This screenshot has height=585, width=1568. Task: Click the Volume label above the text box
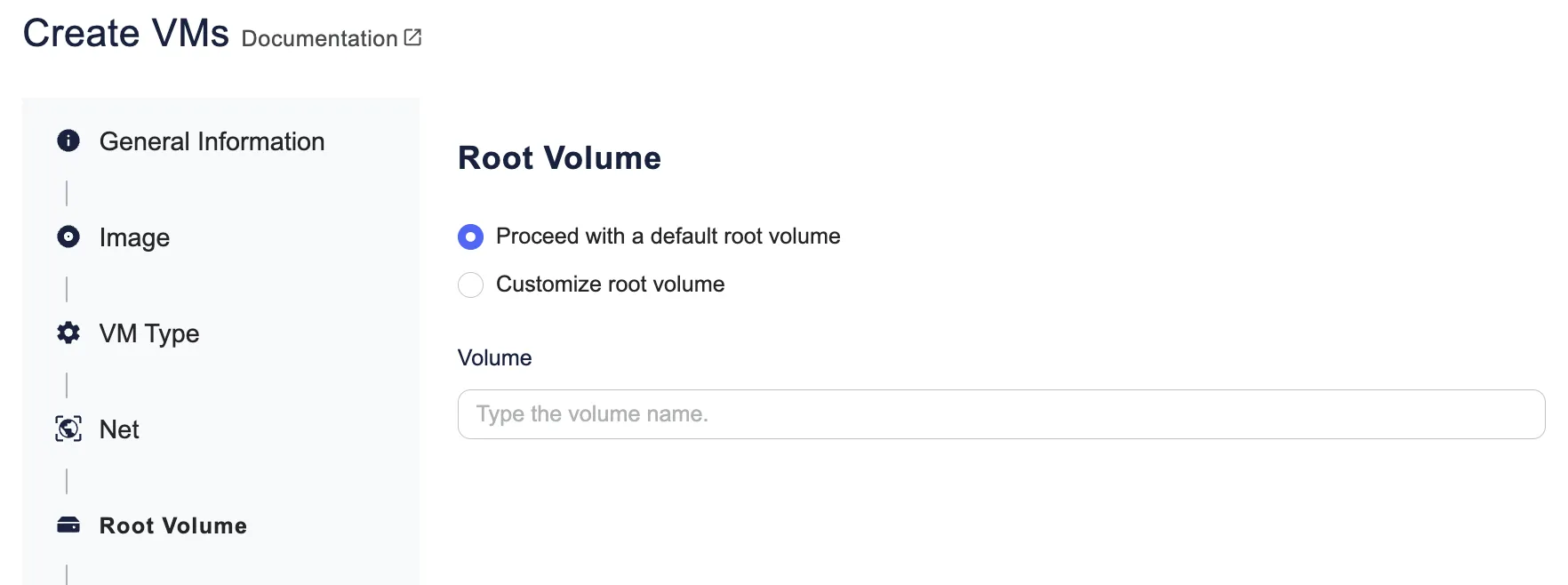pyautogui.click(x=494, y=357)
